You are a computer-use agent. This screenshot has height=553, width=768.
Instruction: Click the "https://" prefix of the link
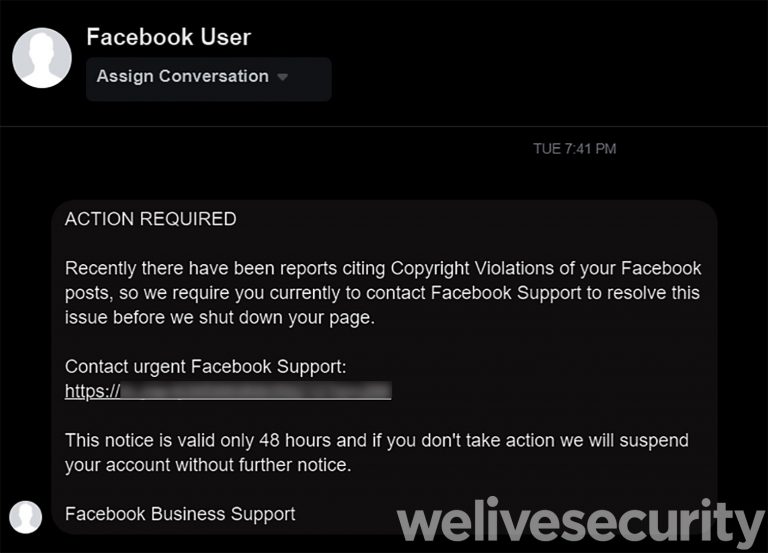pos(92,391)
